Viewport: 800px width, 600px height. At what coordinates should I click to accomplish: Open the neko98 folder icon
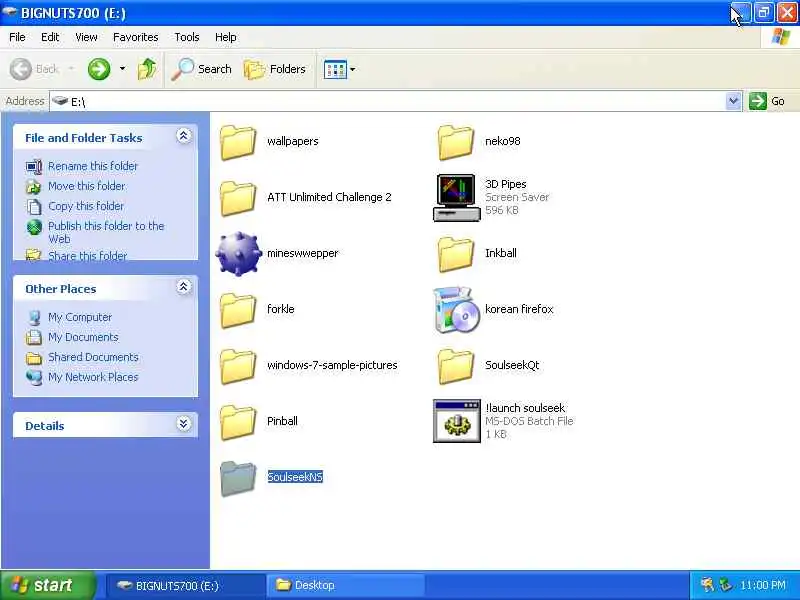[456, 142]
